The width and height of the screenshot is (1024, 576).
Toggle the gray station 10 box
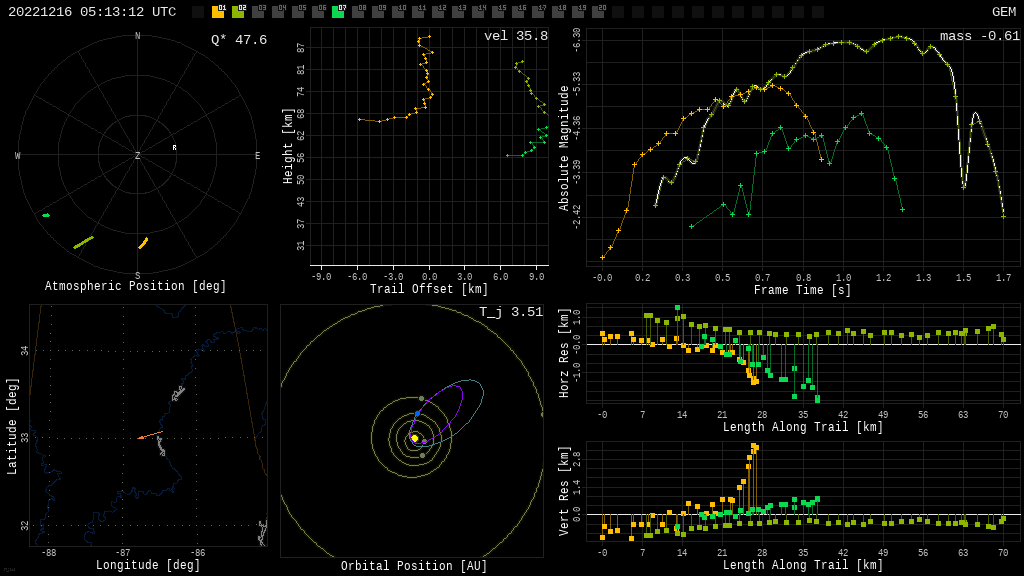[398, 12]
